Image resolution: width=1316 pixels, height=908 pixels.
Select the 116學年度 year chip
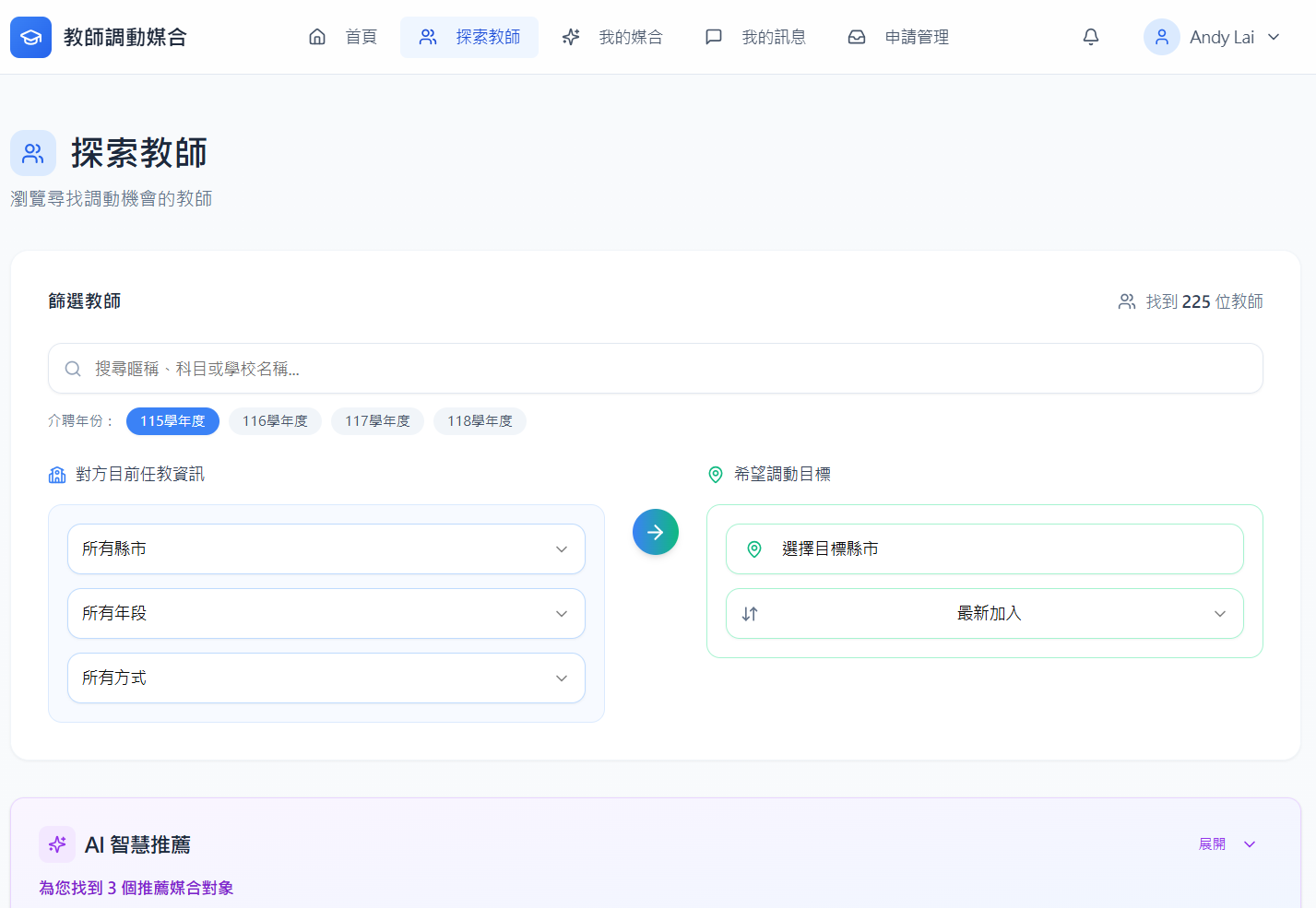[275, 421]
